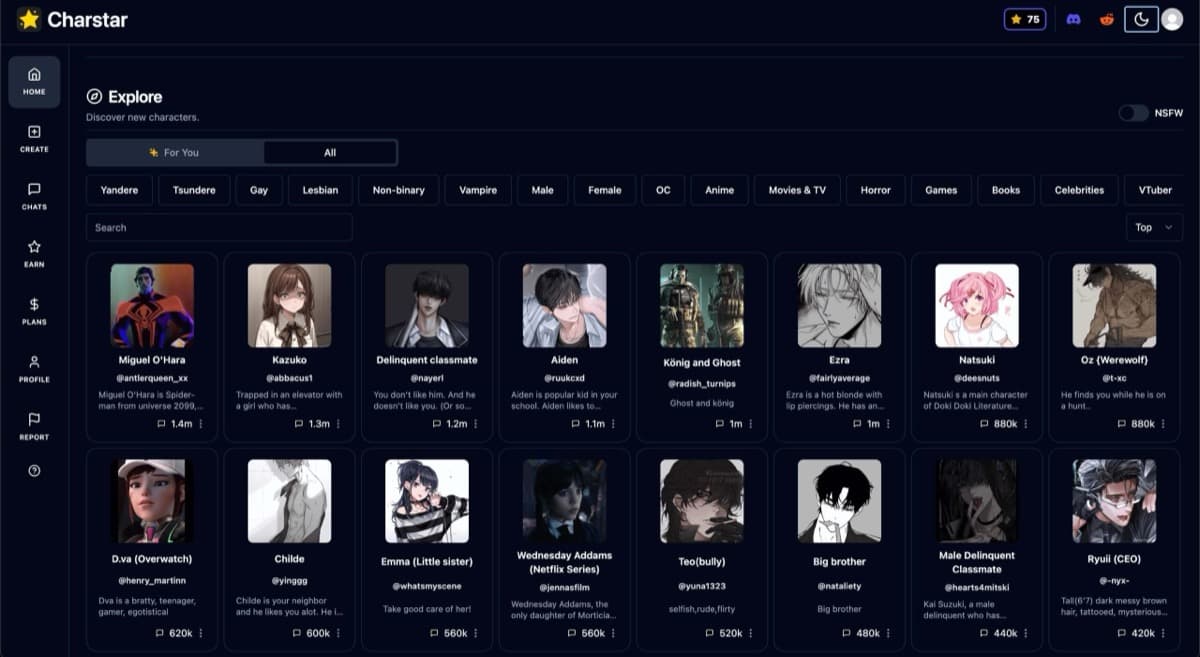This screenshot has height=657, width=1200.
Task: Open Chats from the sidebar
Action: (x=34, y=196)
